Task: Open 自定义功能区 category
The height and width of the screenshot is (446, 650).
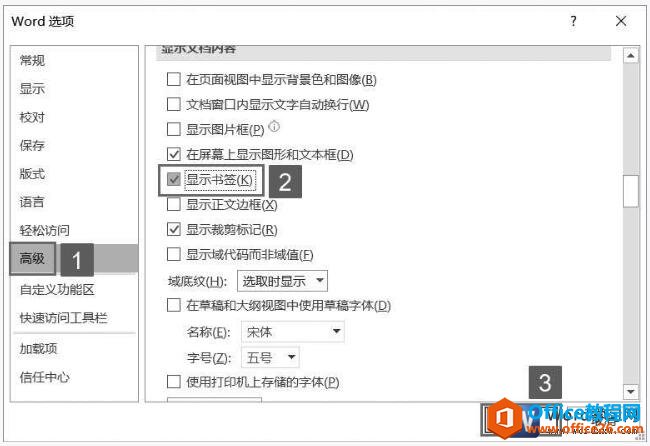Action: (x=74, y=289)
